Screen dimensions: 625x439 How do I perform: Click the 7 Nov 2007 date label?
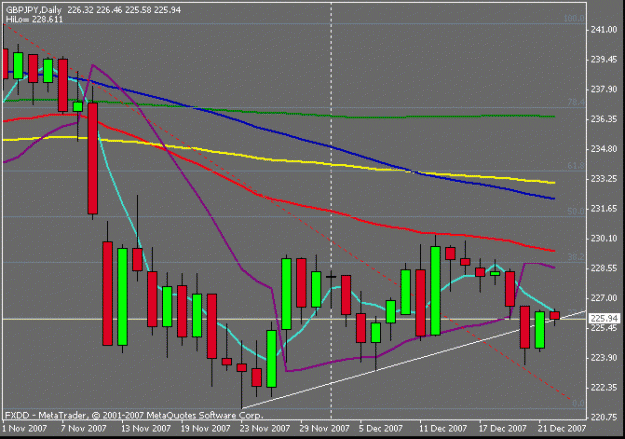(x=84, y=429)
